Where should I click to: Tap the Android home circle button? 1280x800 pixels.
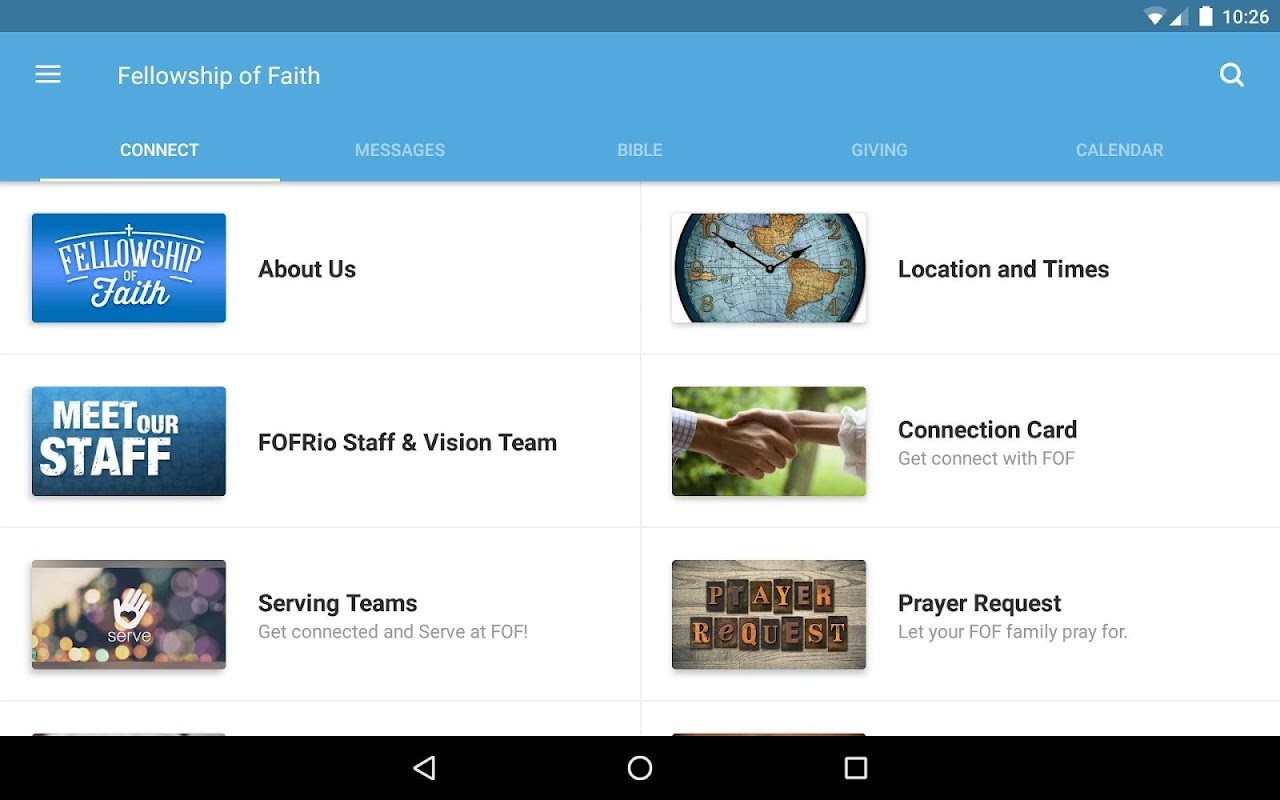[640, 768]
